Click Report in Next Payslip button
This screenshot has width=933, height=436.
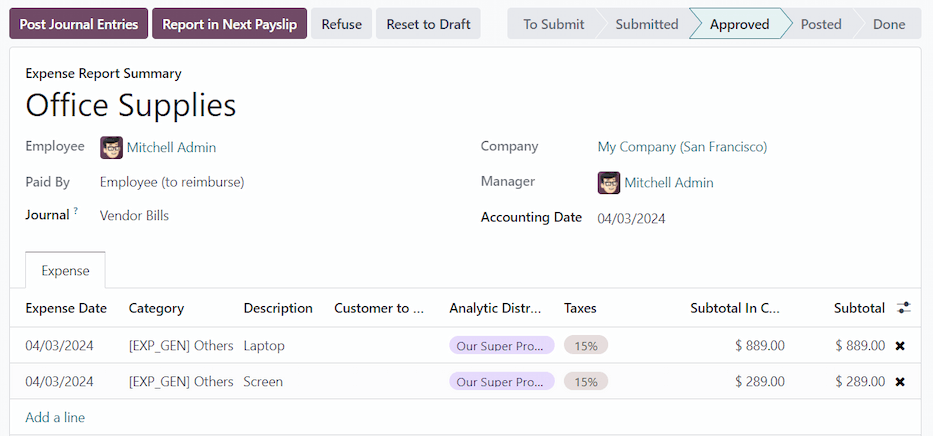[229, 24]
